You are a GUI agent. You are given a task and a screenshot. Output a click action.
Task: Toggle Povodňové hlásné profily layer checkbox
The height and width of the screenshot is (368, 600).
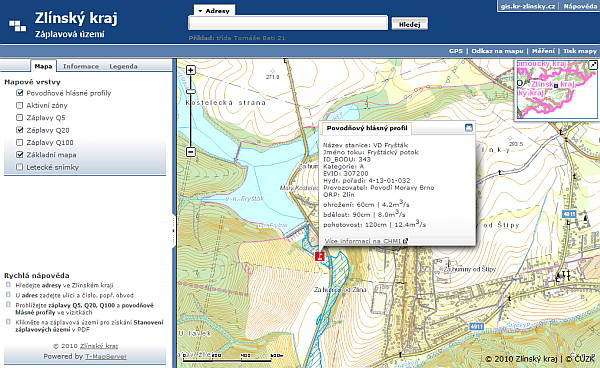pos(20,93)
